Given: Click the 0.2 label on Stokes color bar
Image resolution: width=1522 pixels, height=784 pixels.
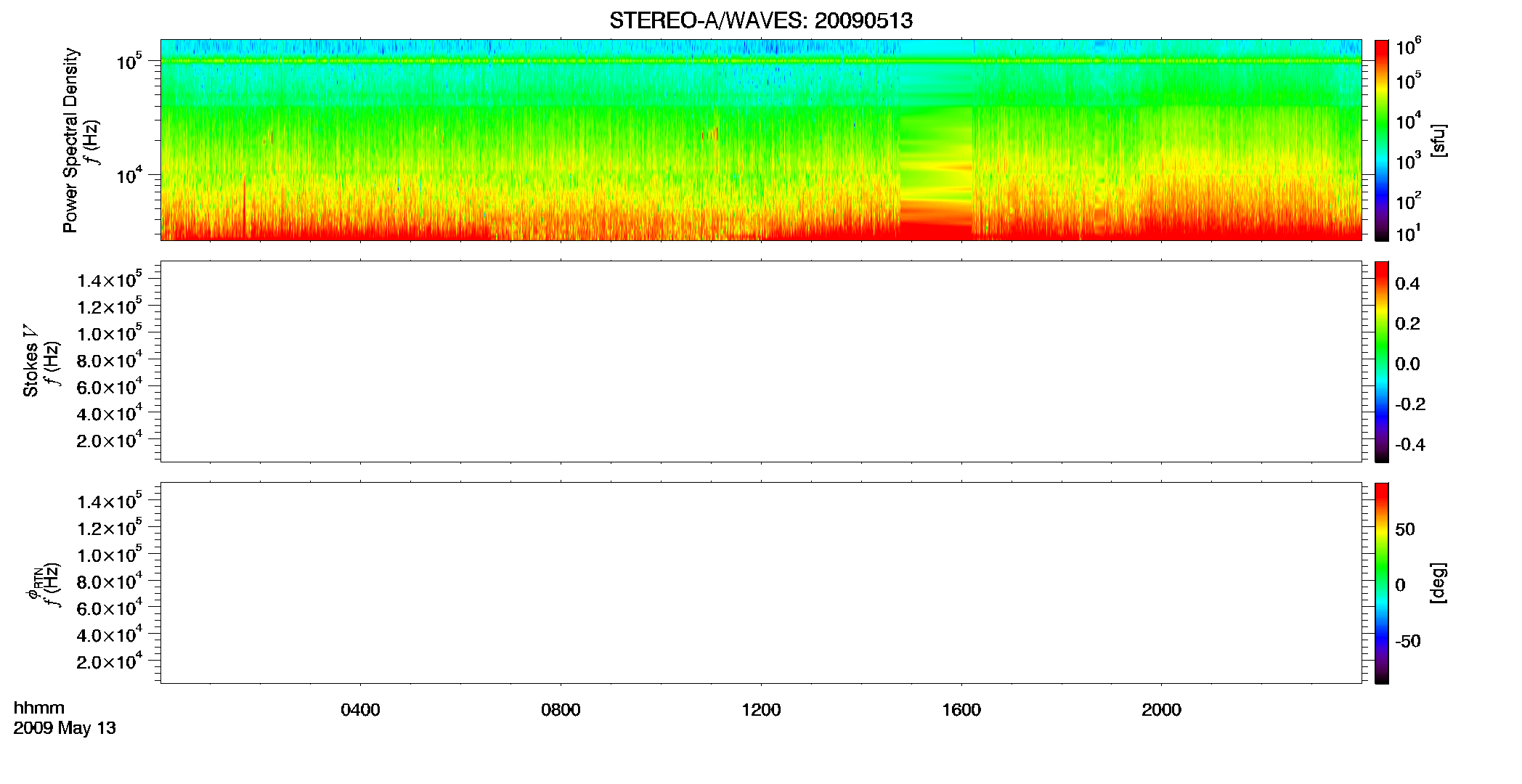Looking at the screenshot, I should coord(1407,324).
